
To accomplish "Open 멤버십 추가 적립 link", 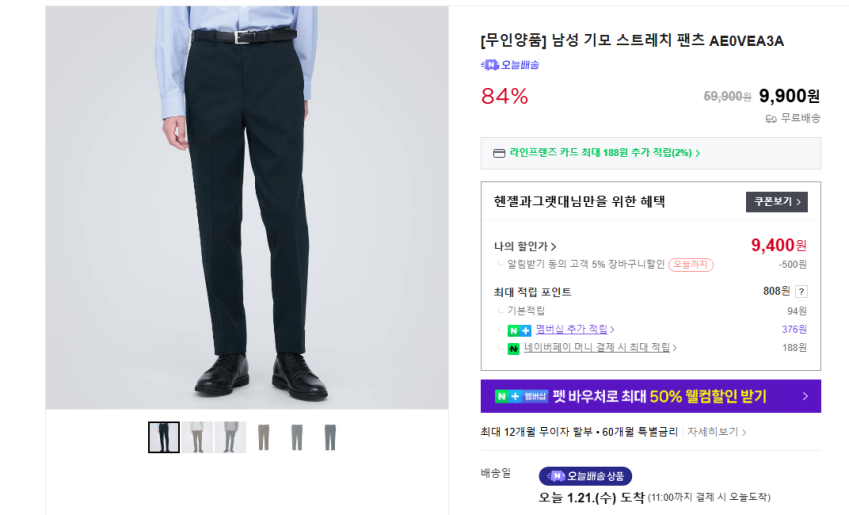I will 574,329.
